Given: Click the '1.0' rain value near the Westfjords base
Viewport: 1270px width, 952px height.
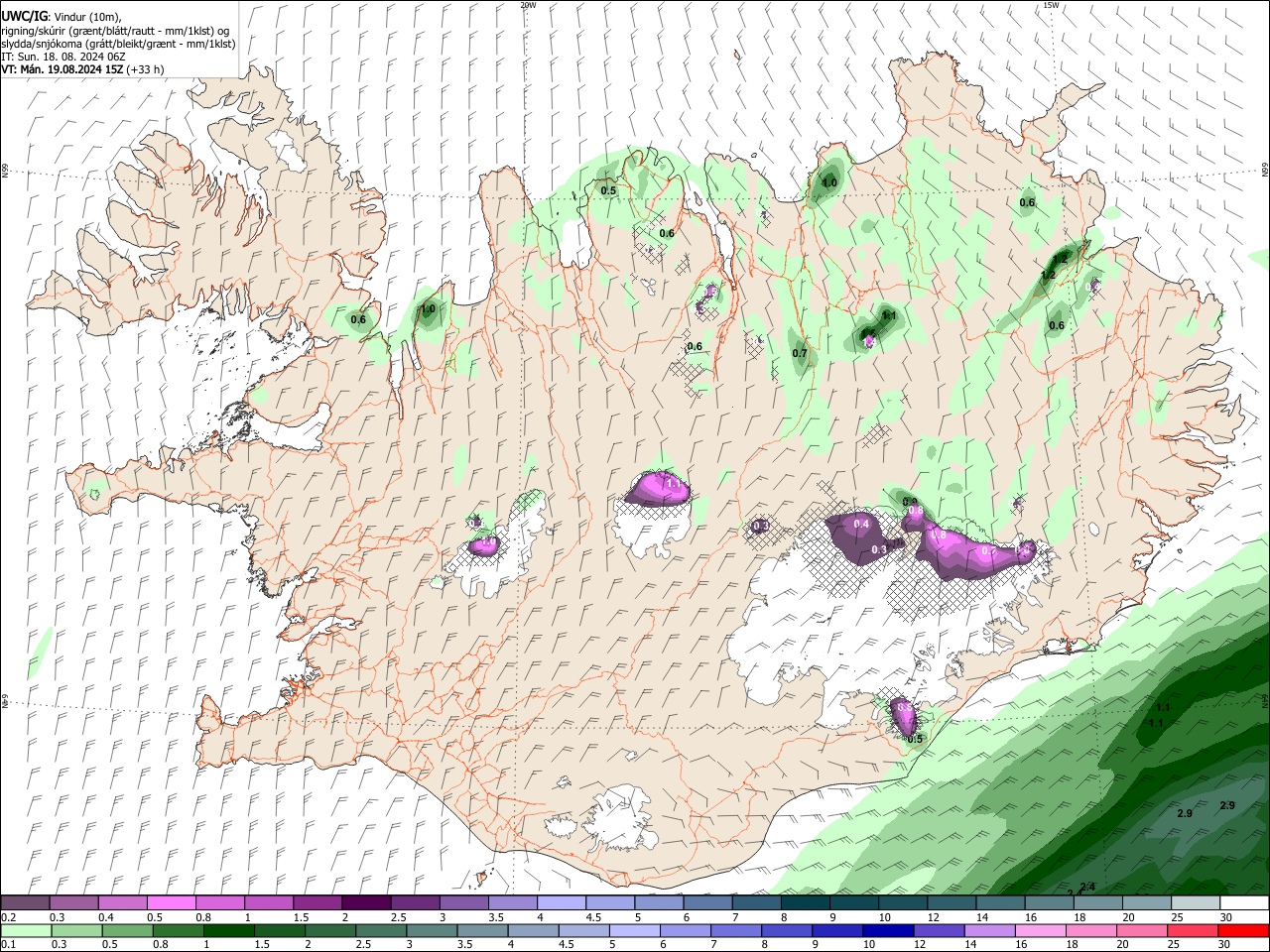Looking at the screenshot, I should (428, 309).
